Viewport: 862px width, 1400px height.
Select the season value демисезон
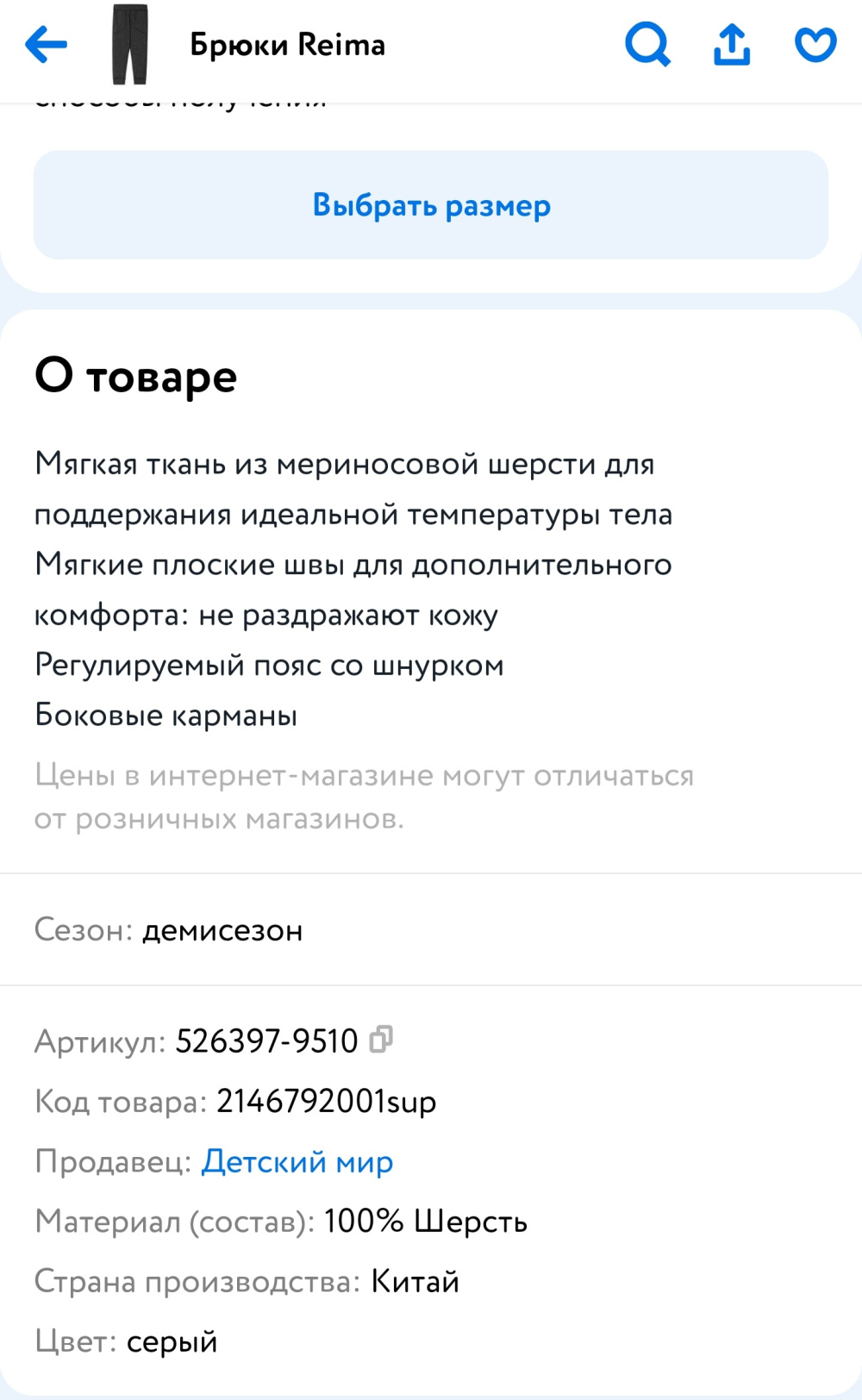tap(222, 930)
